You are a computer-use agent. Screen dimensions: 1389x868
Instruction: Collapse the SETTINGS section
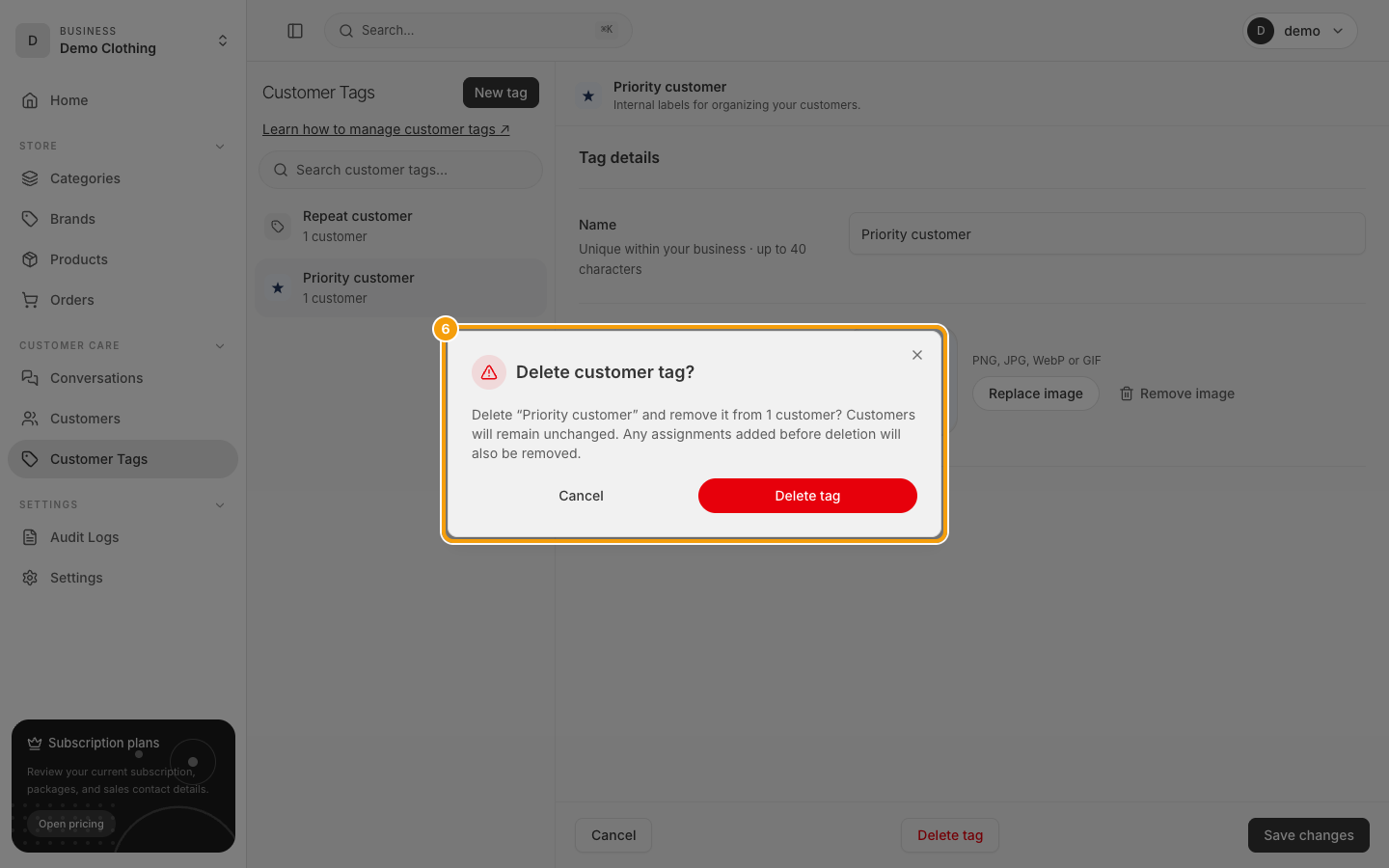[x=220, y=505]
